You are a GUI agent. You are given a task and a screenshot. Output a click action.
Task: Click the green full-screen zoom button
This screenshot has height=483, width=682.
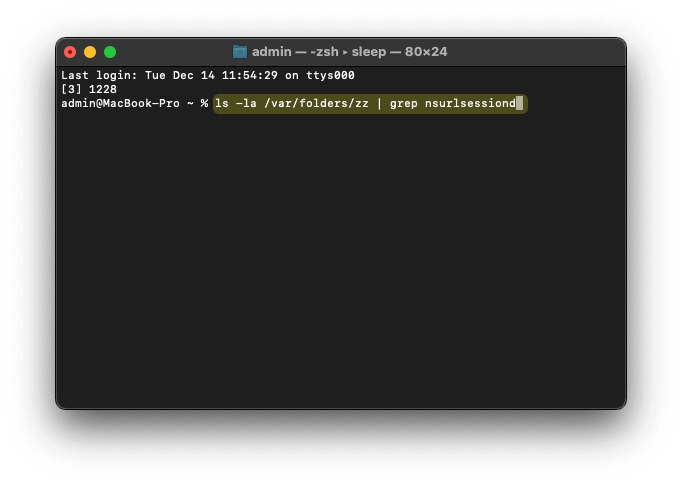point(110,52)
